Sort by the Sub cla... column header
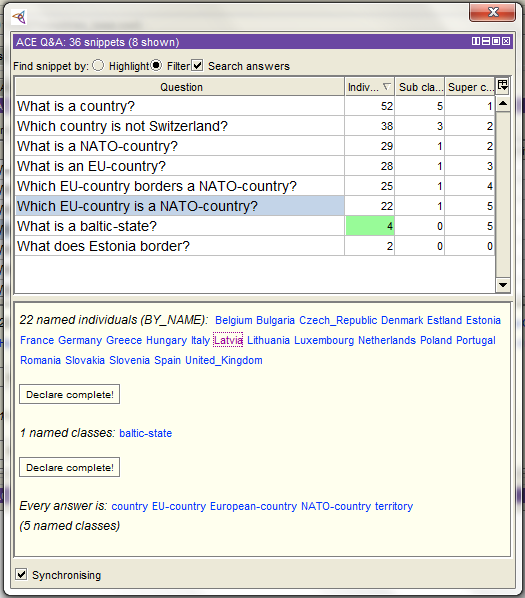The image size is (525, 598). point(420,87)
